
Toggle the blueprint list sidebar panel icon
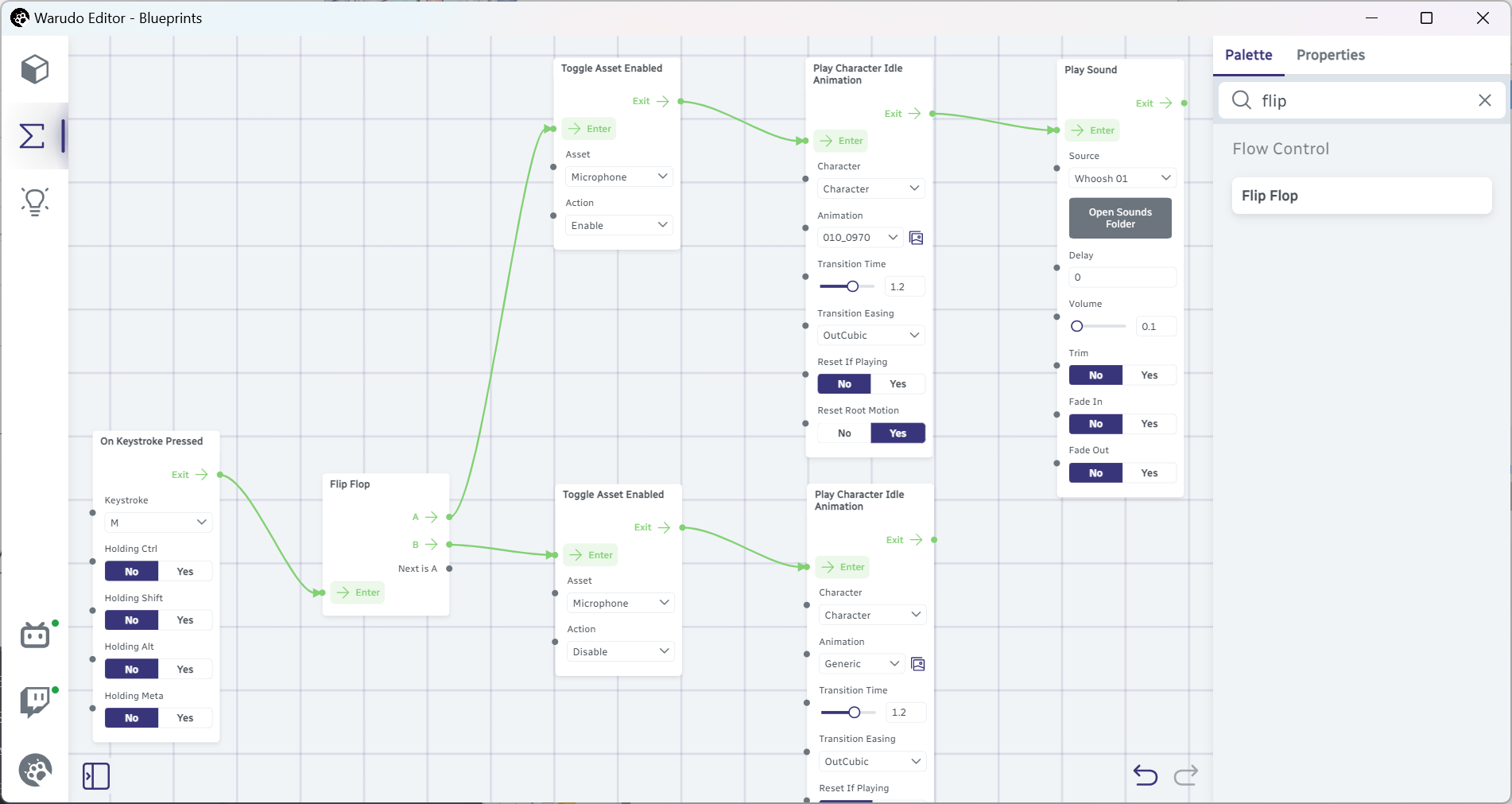(x=96, y=776)
